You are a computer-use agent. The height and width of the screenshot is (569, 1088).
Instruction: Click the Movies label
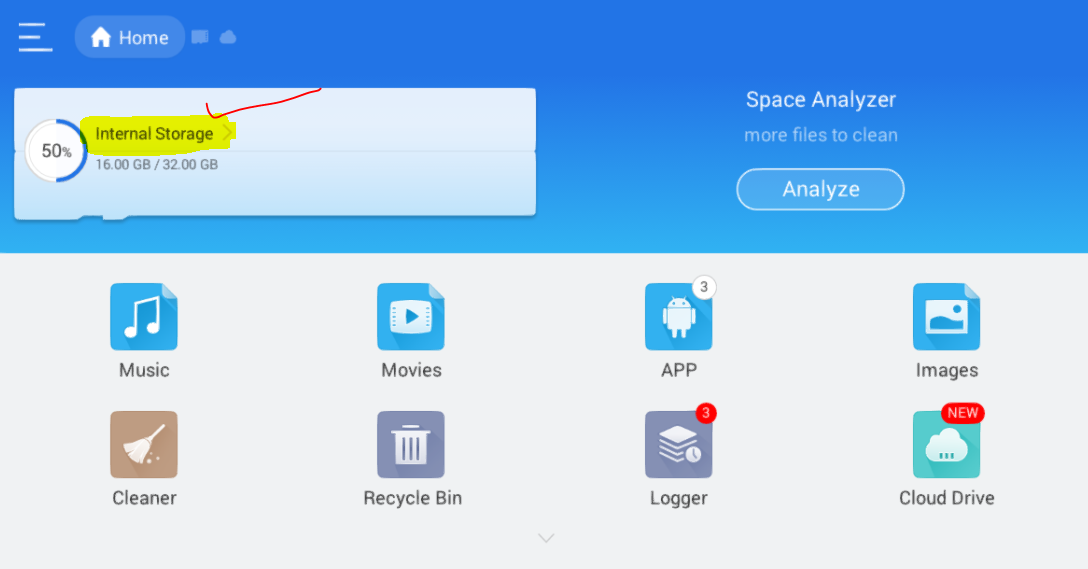pyautogui.click(x=411, y=370)
